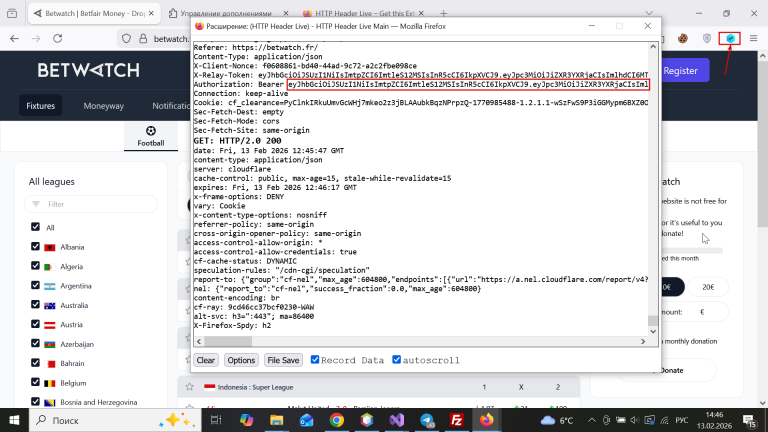Uncheck the Algeria checkbox
Viewport: 768px width, 432px height.
[x=35, y=265]
